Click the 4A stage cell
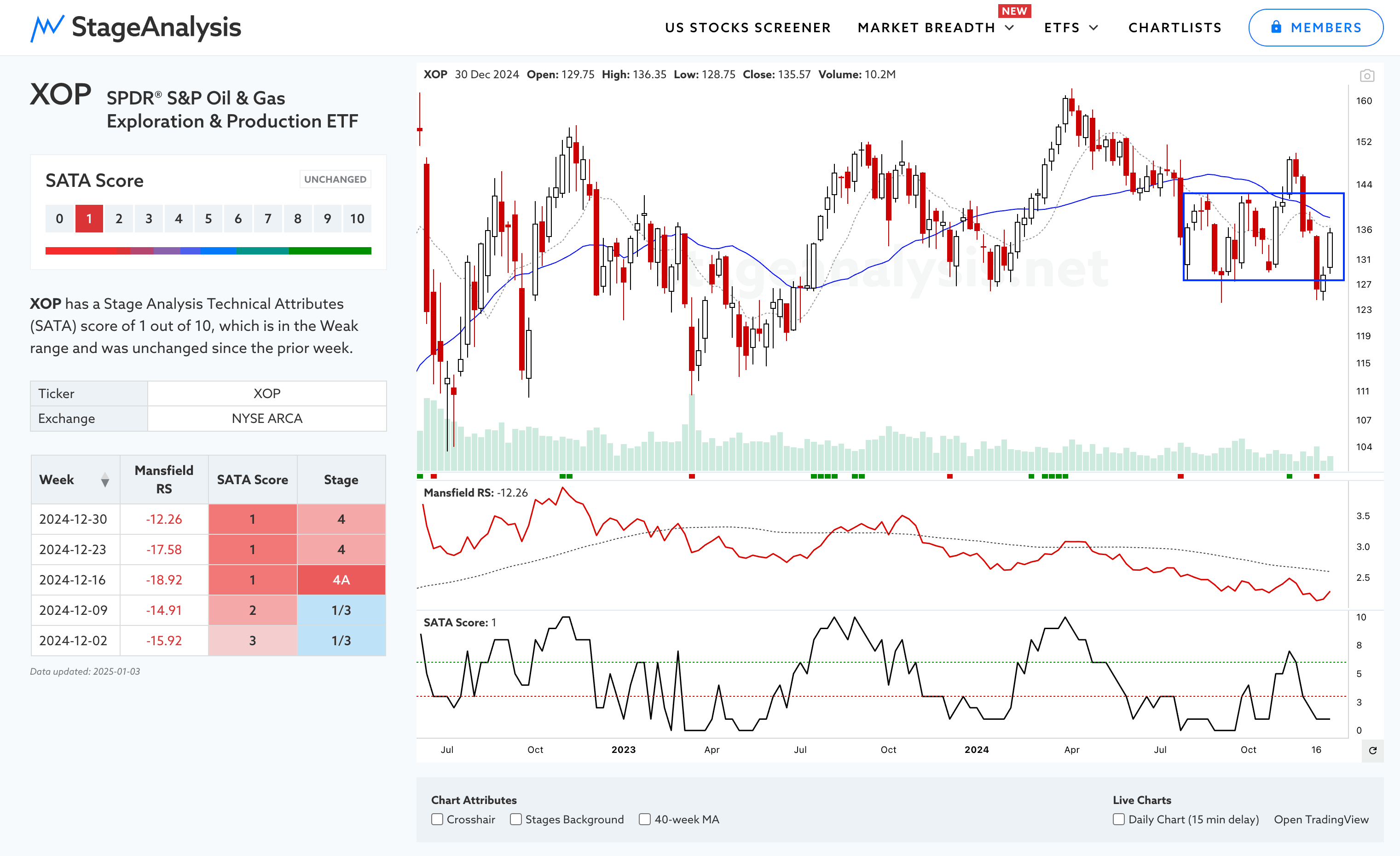The width and height of the screenshot is (1400, 856). click(x=341, y=580)
